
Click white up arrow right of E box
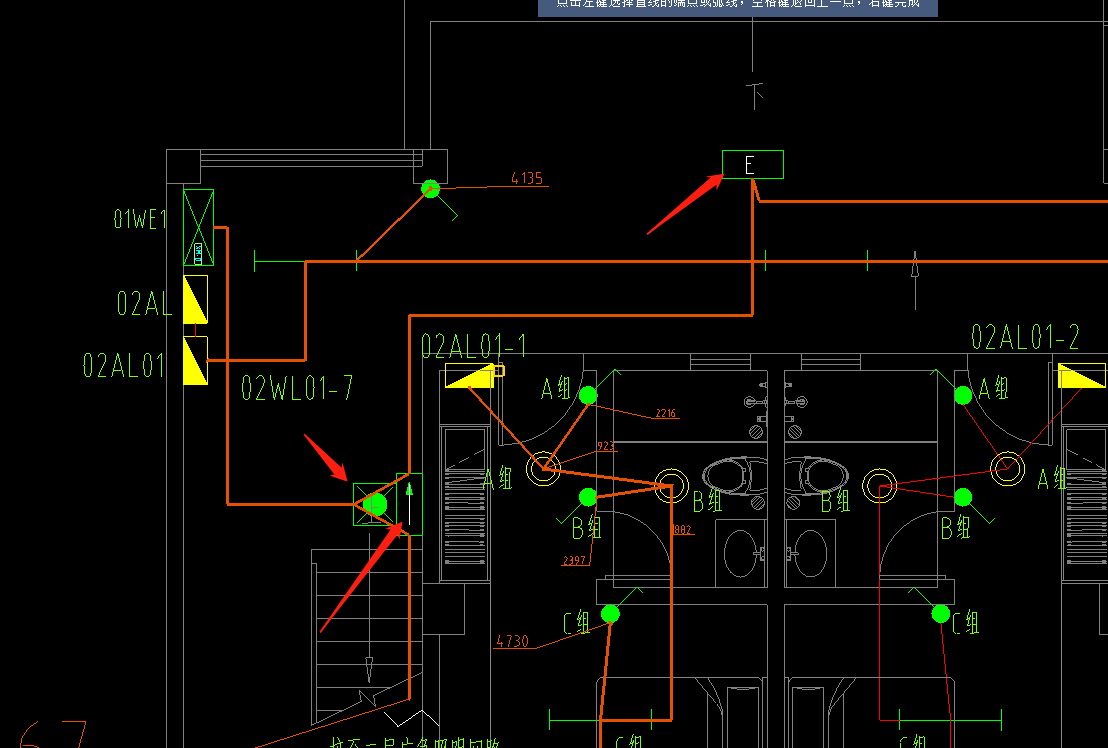[x=915, y=280]
